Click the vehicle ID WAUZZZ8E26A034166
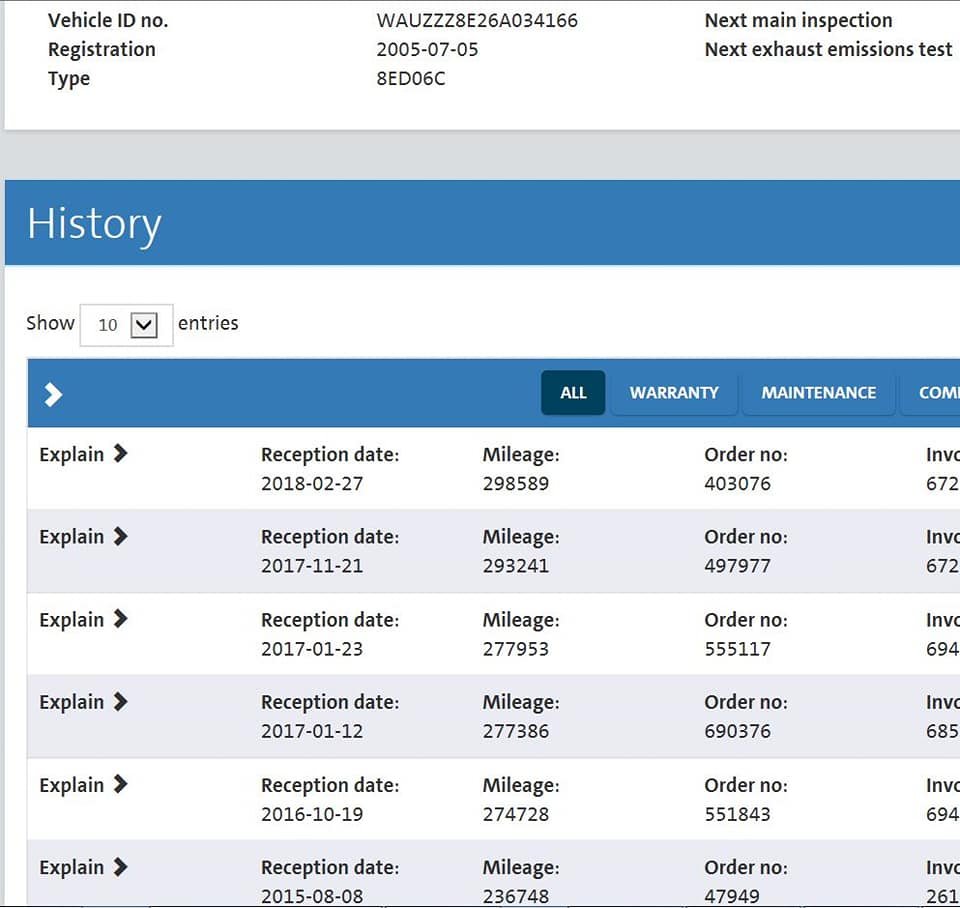Image resolution: width=960 pixels, height=908 pixels. tap(477, 20)
